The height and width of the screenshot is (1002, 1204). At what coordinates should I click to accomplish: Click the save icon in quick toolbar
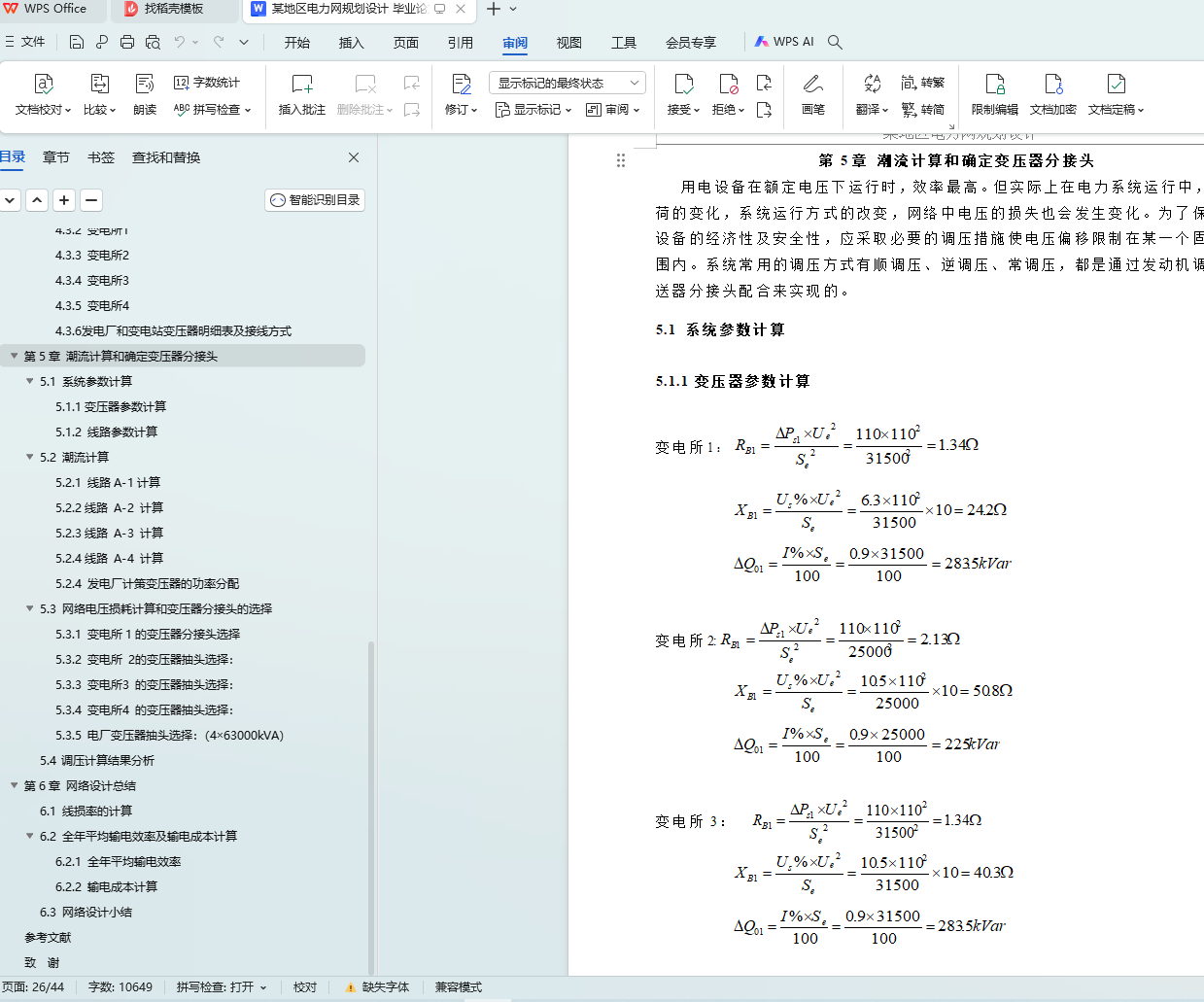pos(77,42)
